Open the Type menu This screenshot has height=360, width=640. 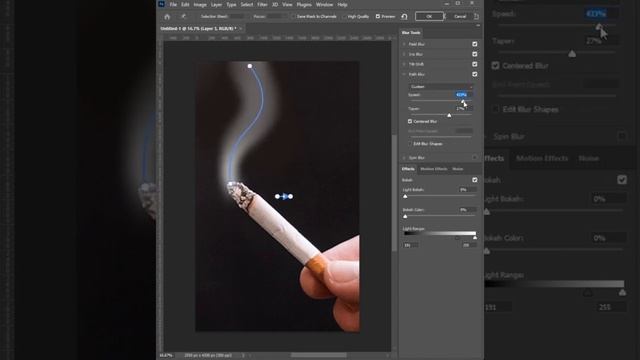(x=231, y=4)
